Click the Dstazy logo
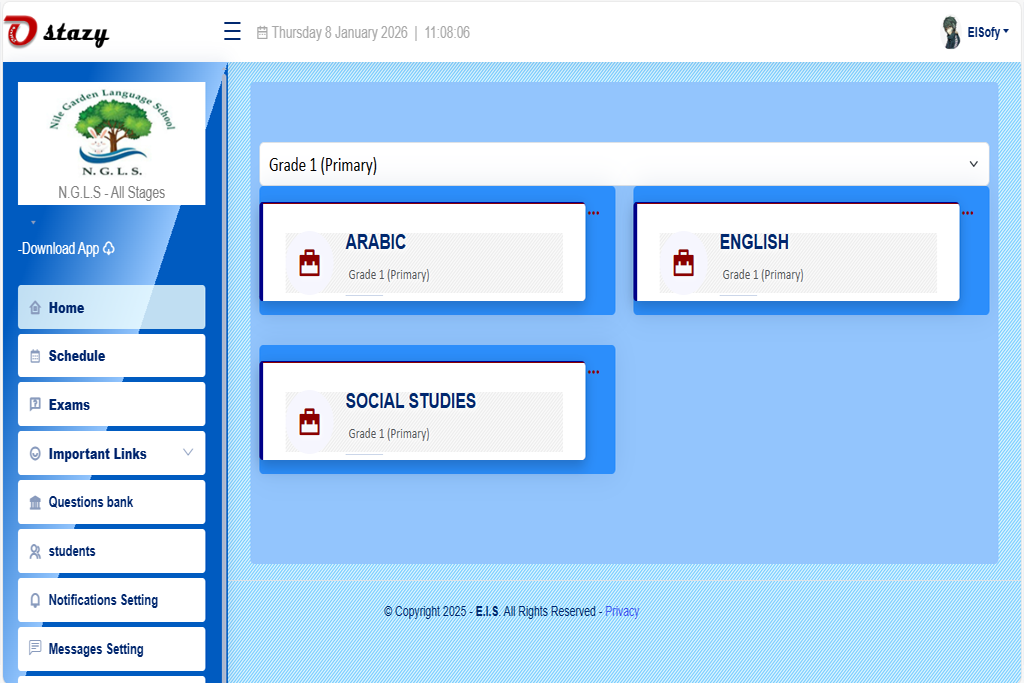This screenshot has width=1024, height=683. tap(57, 32)
